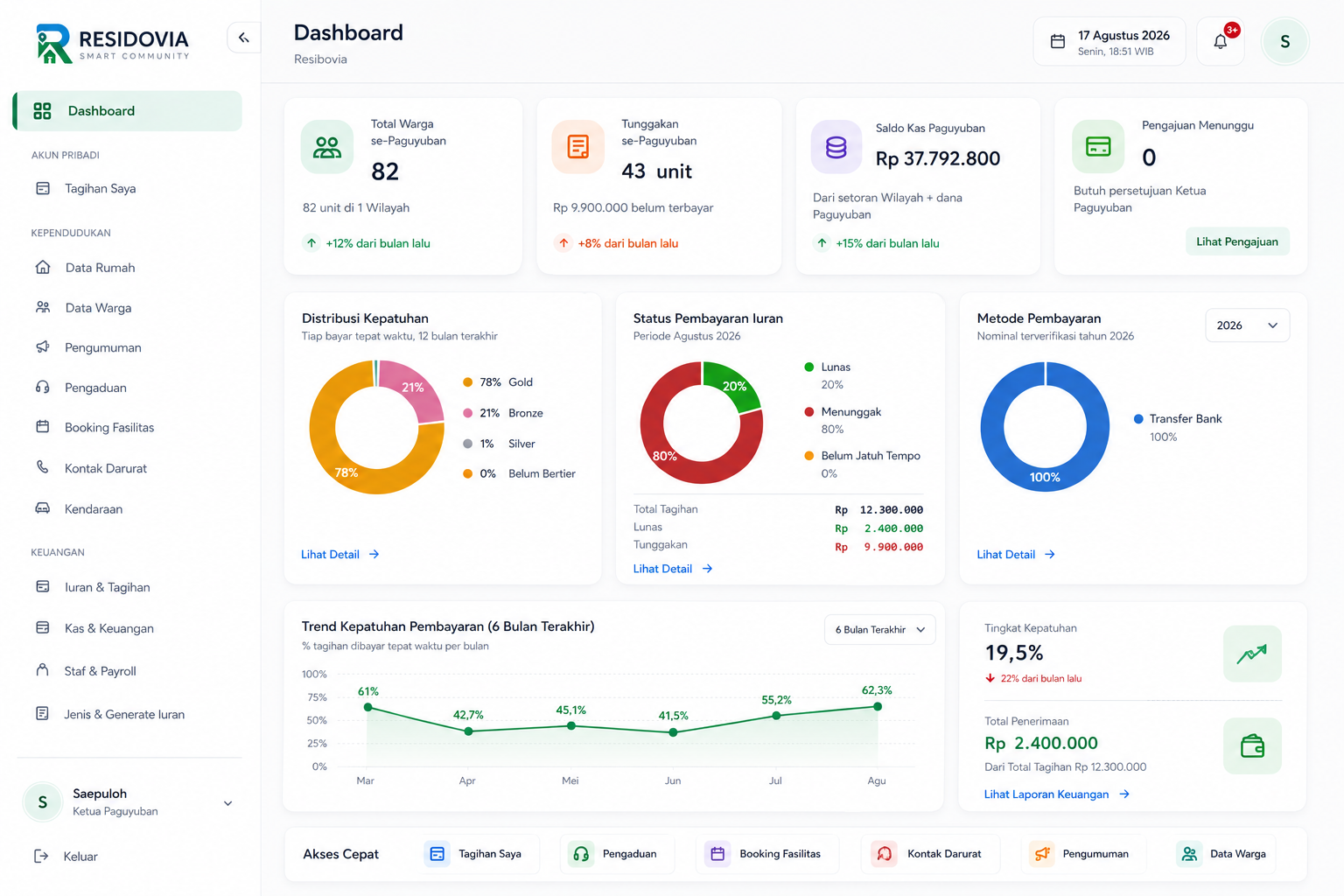1344x896 pixels.
Task: Expand the Saepuloh user menu chevron
Action: 228,803
